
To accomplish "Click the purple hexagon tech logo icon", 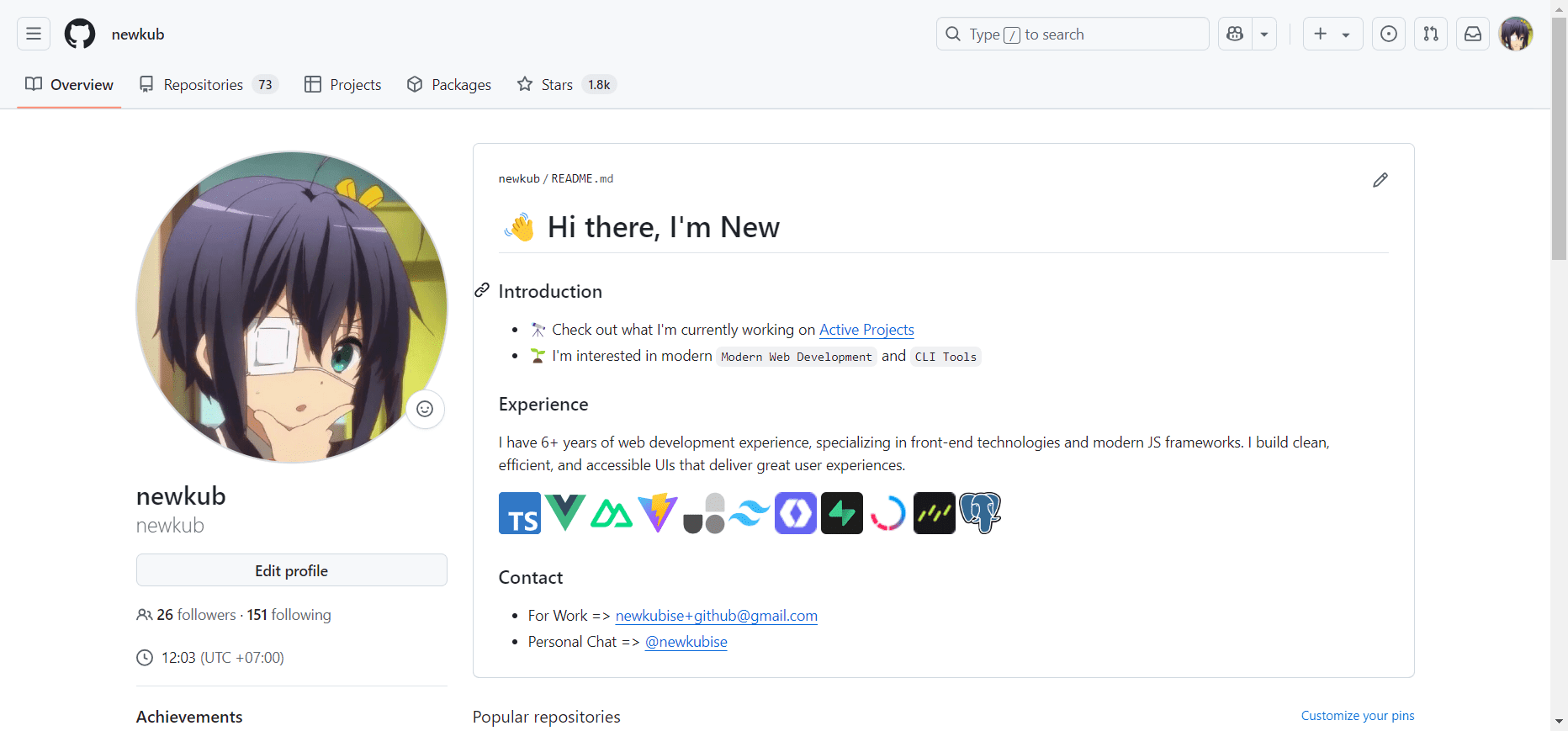I will coord(796,513).
